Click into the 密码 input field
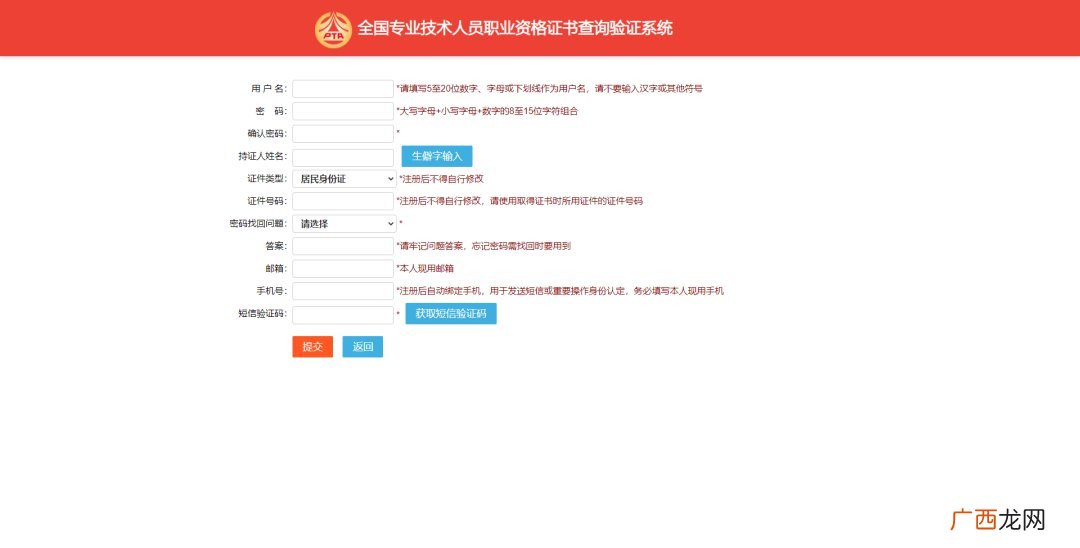 pyautogui.click(x=343, y=111)
